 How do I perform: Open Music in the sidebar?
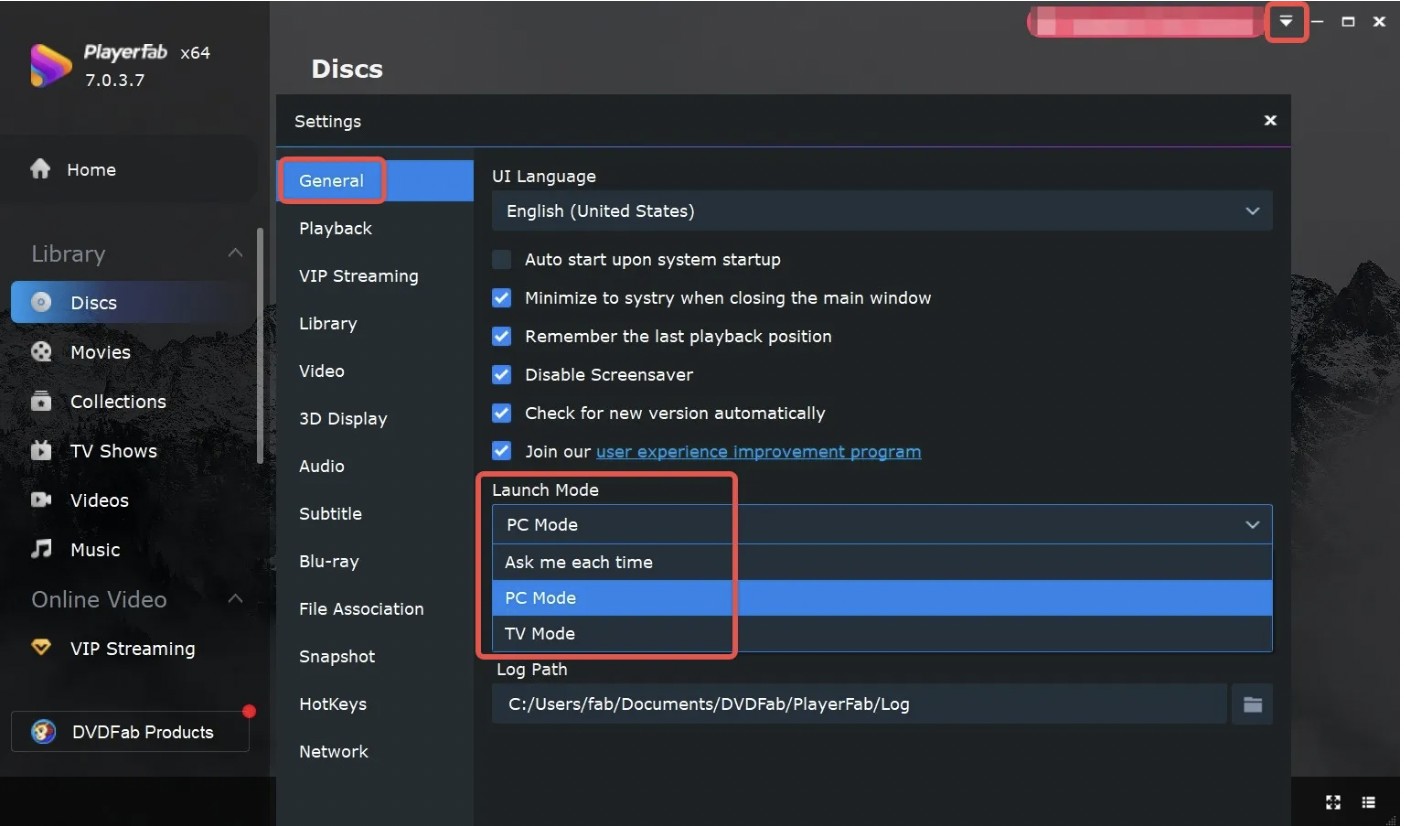pyautogui.click(x=95, y=550)
